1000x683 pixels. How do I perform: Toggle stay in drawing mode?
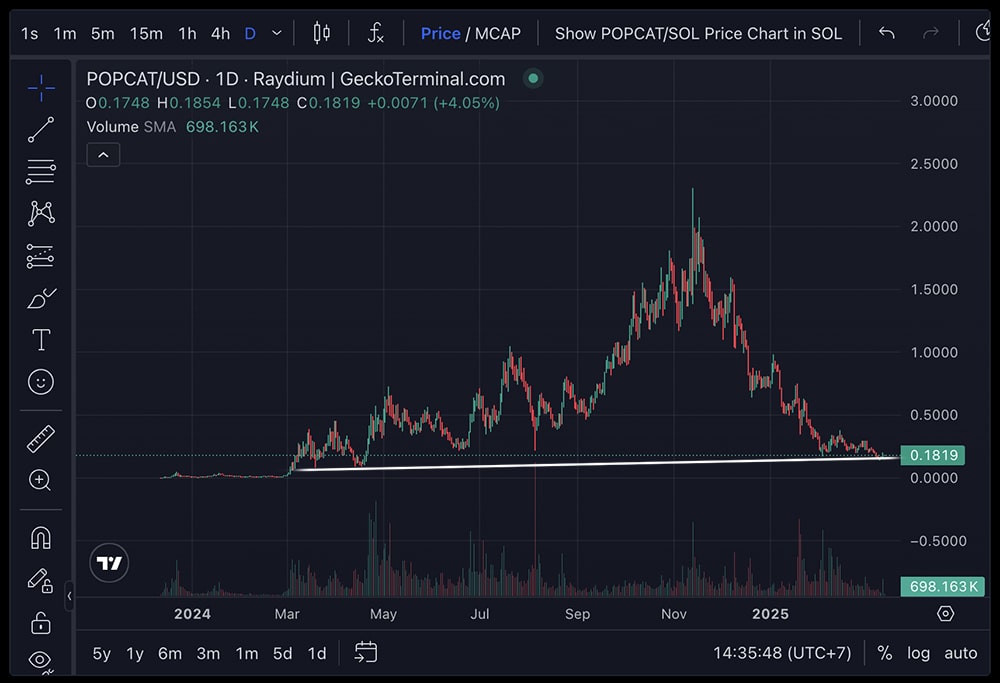click(x=41, y=580)
